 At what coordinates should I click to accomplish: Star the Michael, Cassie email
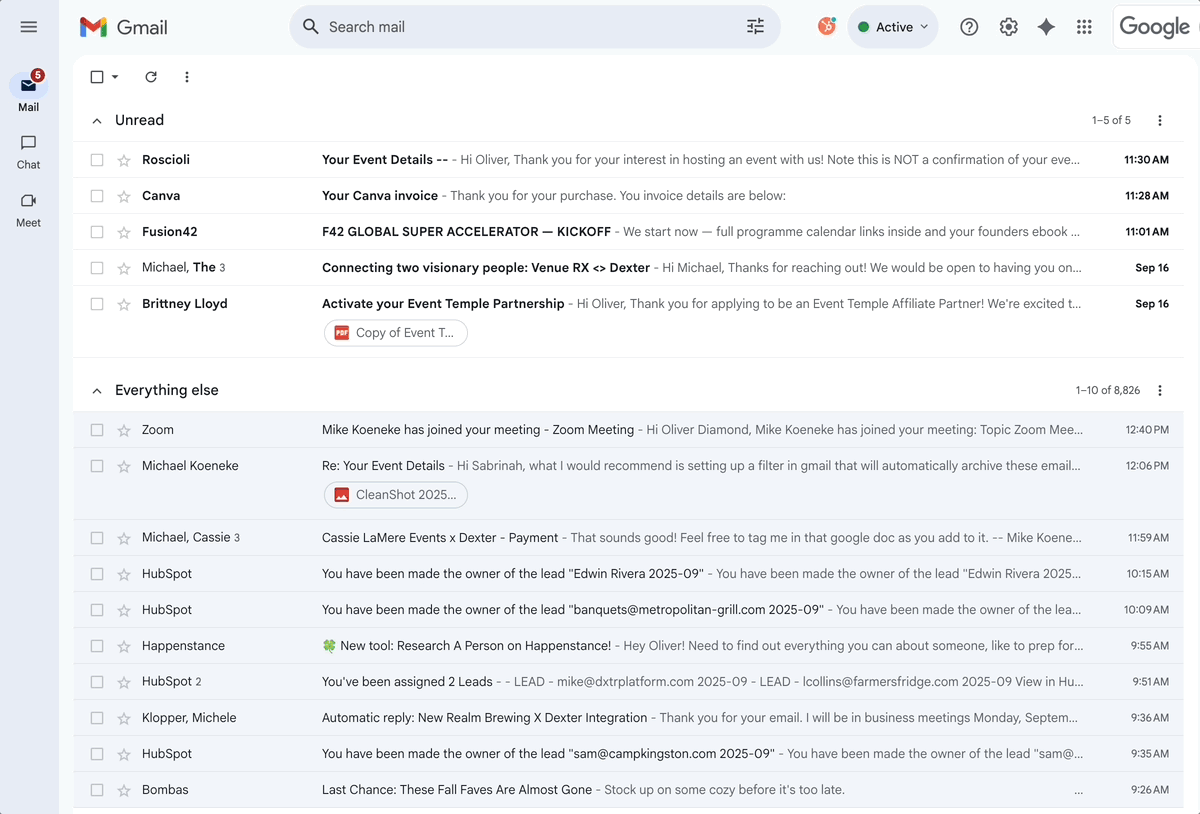click(x=124, y=538)
